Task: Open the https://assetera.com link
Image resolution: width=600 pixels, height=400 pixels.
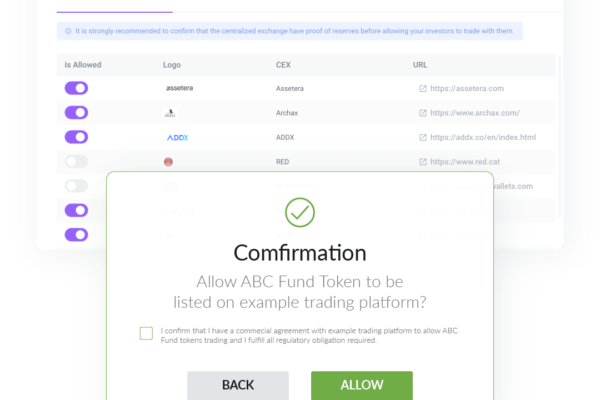Action: [x=467, y=88]
